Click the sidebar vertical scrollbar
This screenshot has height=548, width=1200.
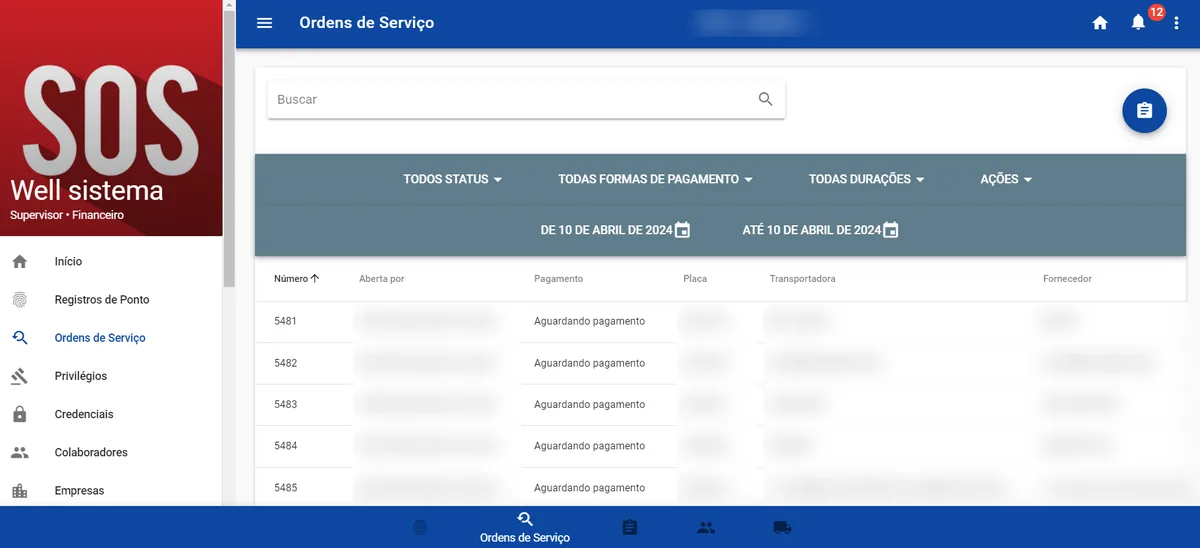coord(229,150)
